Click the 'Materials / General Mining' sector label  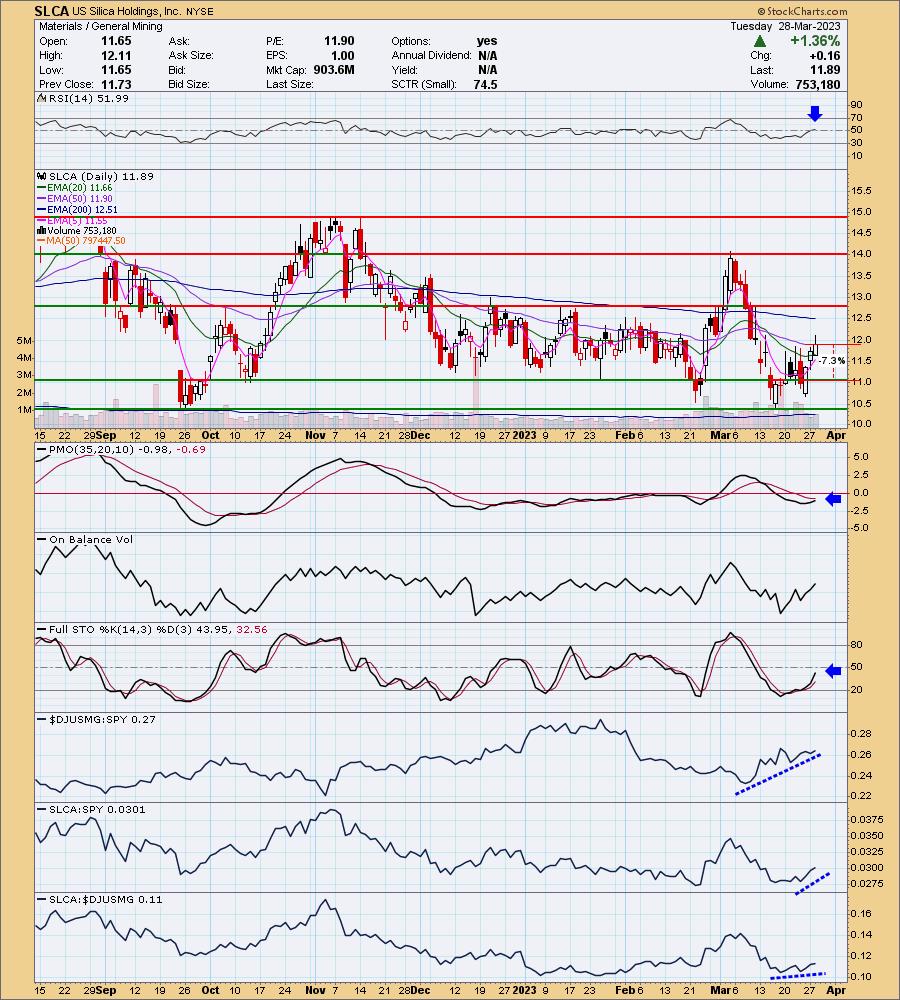point(101,26)
